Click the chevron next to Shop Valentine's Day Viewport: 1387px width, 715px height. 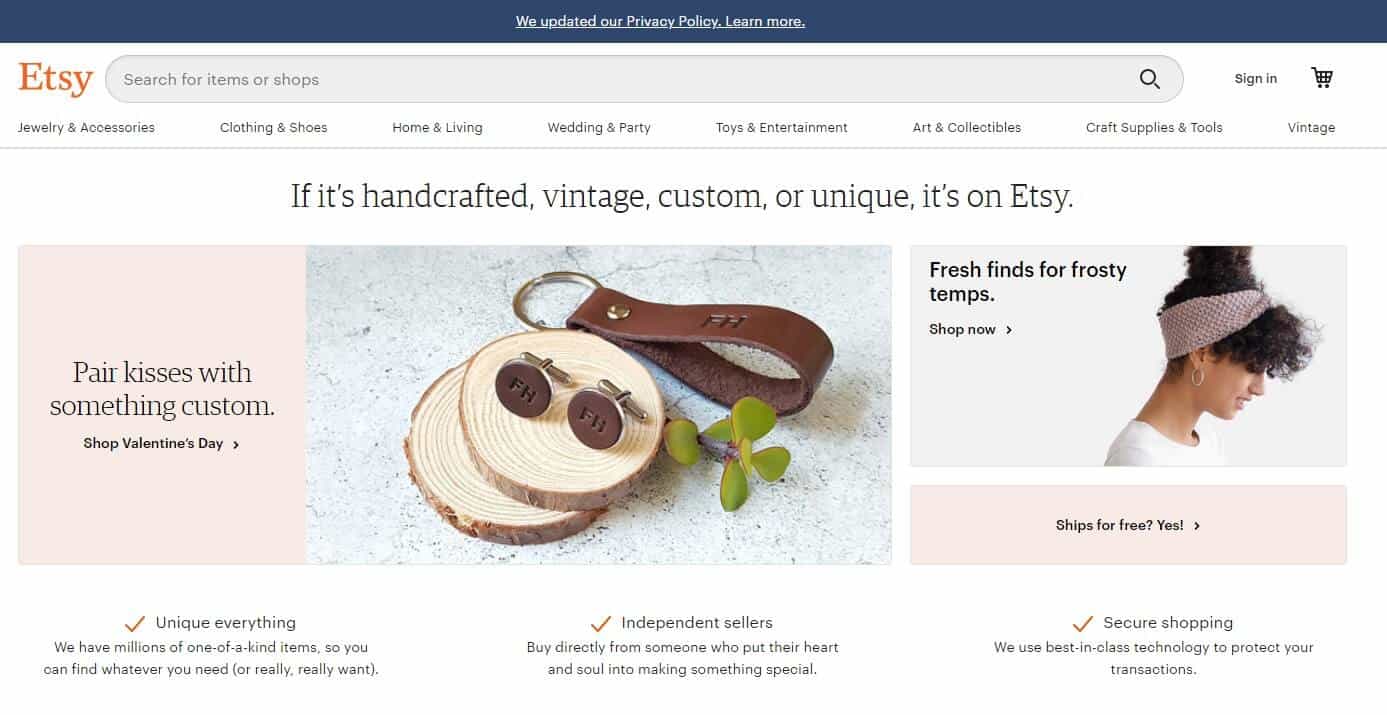(236, 444)
